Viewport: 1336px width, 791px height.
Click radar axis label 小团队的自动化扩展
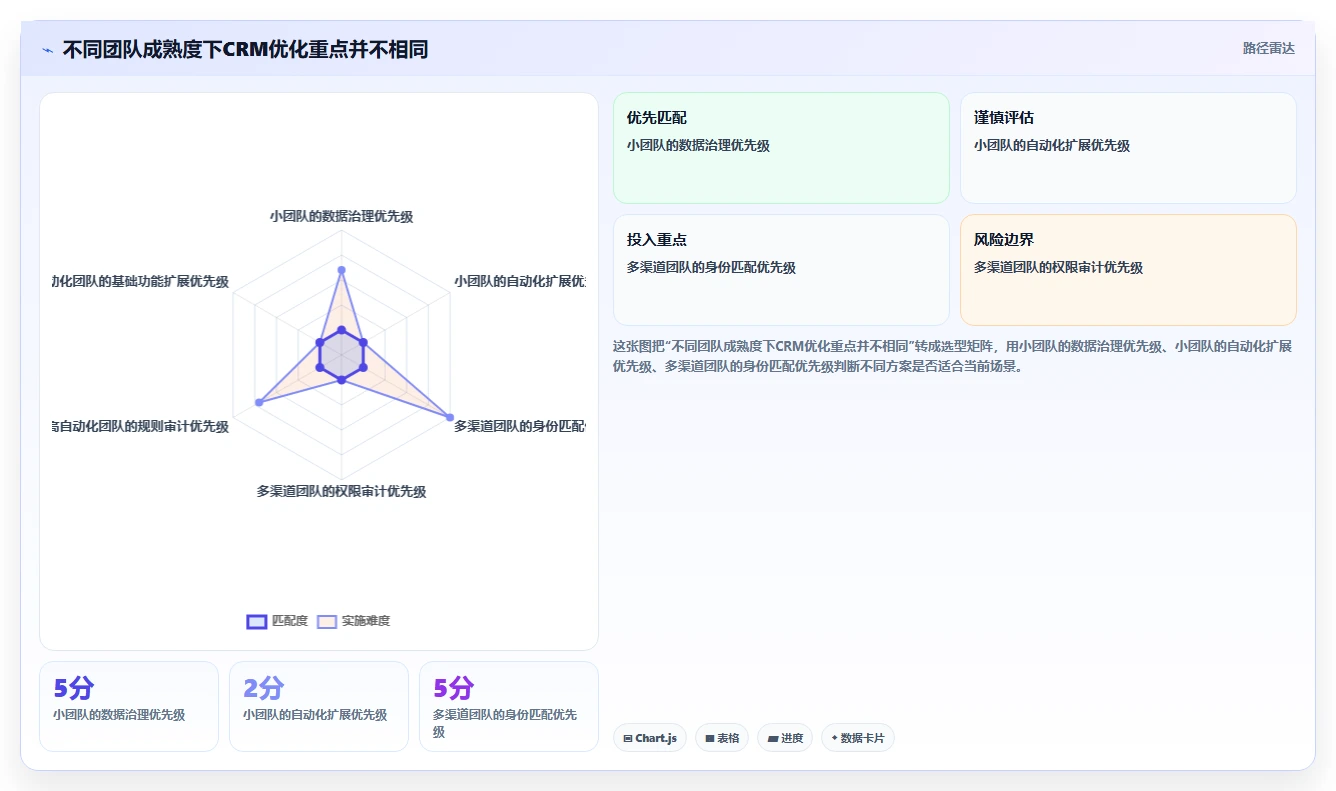[x=520, y=281]
